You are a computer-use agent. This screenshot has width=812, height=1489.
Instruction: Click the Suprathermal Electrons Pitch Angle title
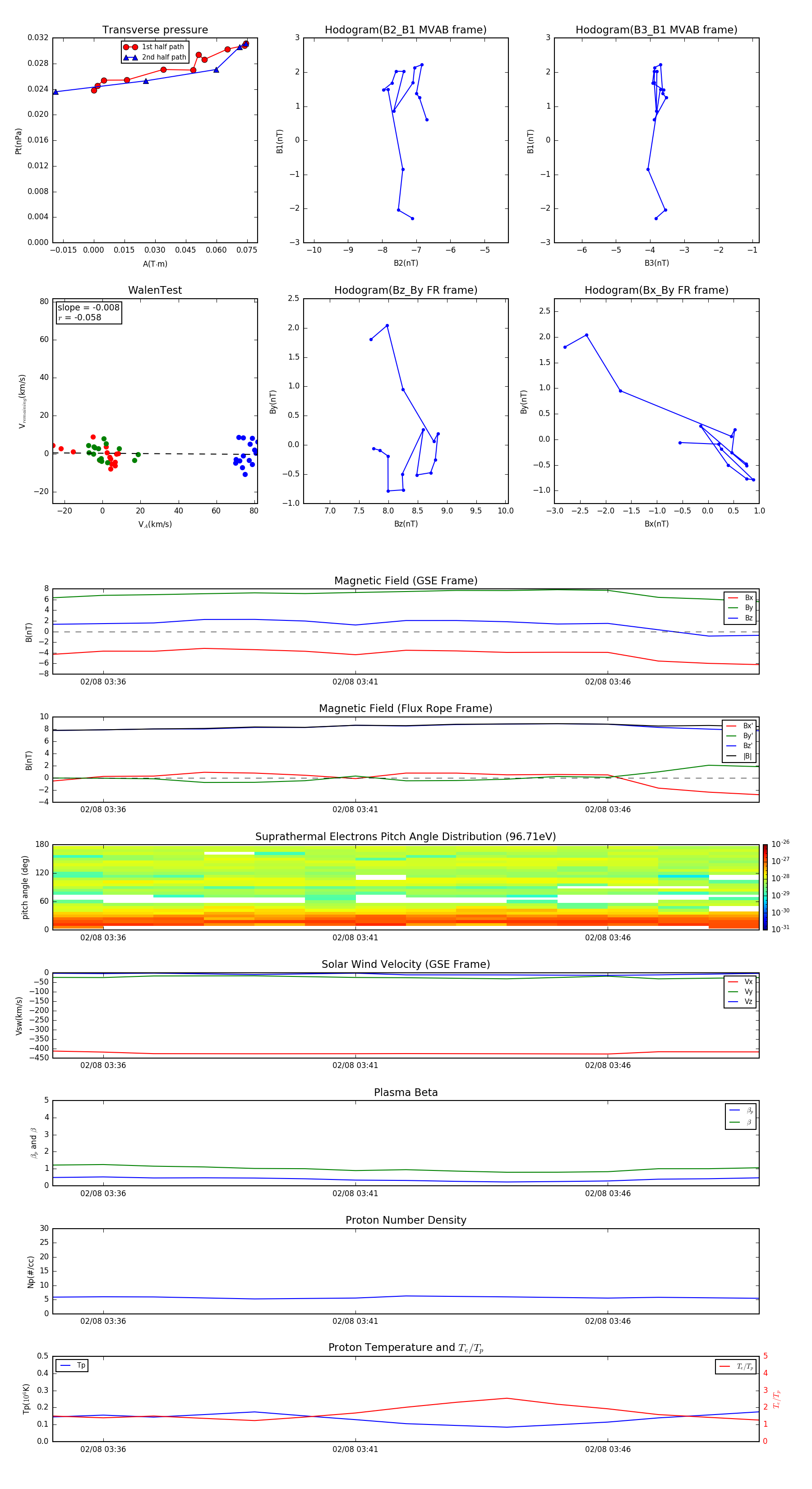click(x=406, y=837)
